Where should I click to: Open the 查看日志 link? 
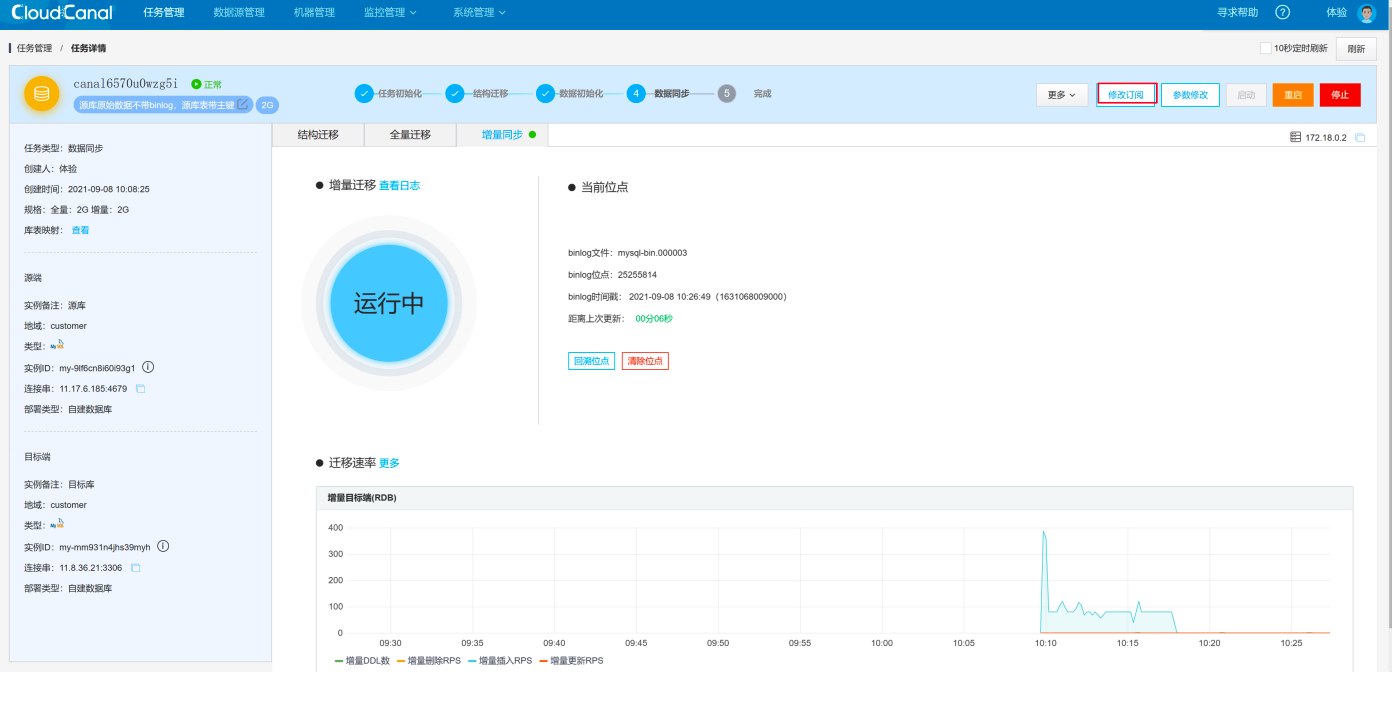click(x=399, y=186)
